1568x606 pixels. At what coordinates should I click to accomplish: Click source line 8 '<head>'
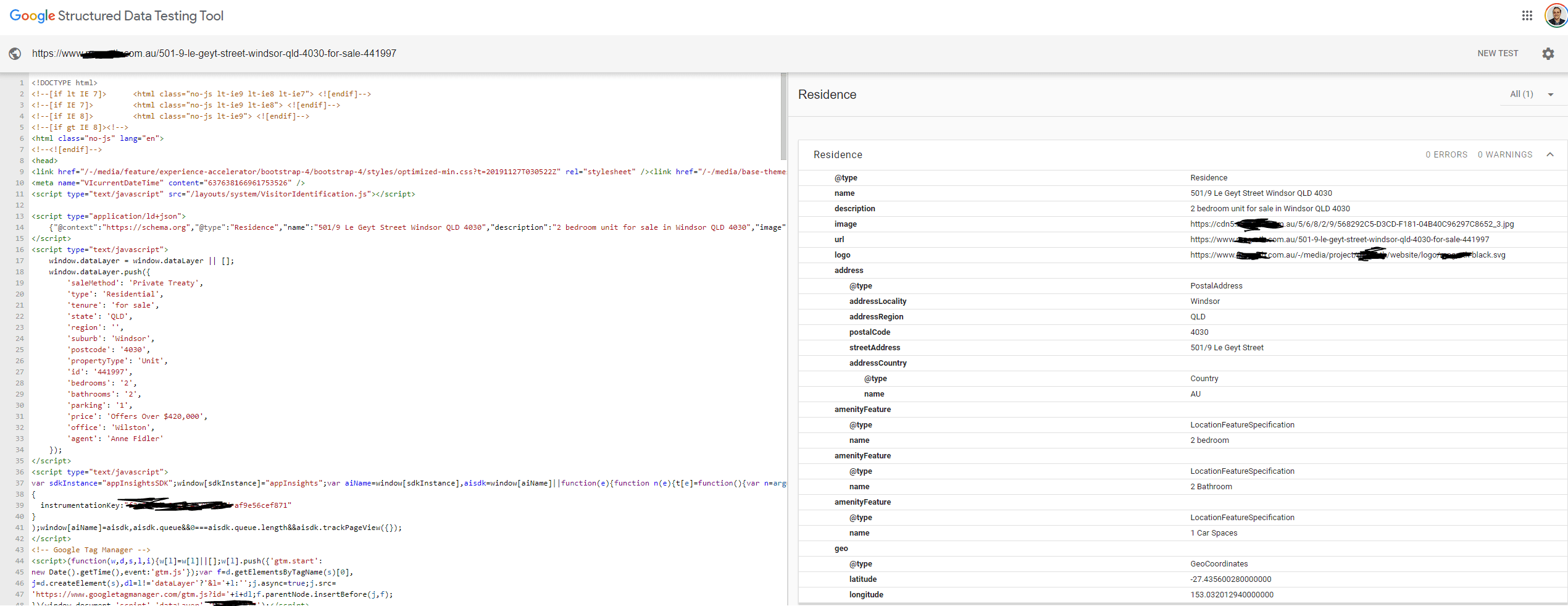pyautogui.click(x=44, y=161)
